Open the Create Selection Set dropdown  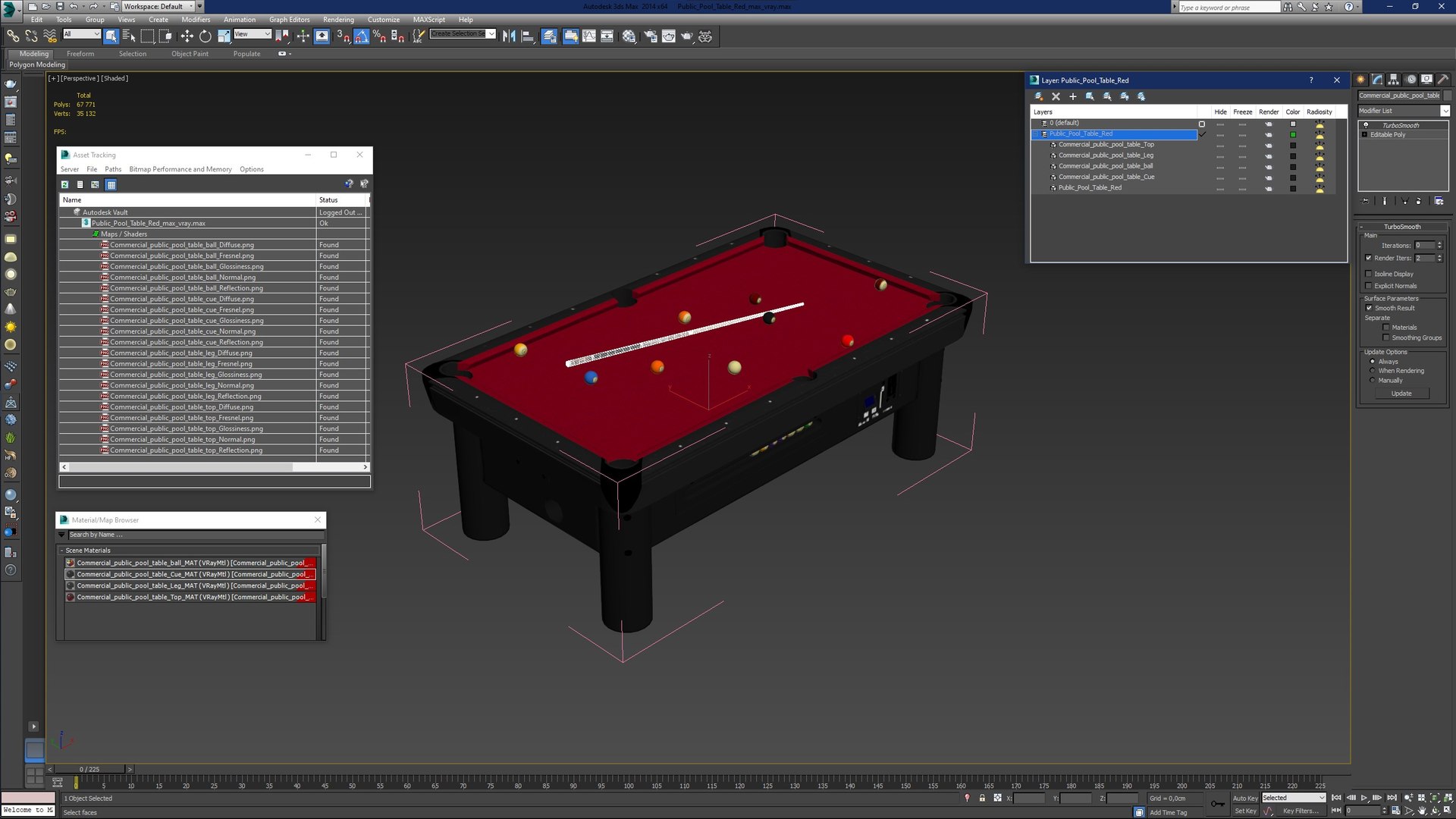(x=491, y=33)
